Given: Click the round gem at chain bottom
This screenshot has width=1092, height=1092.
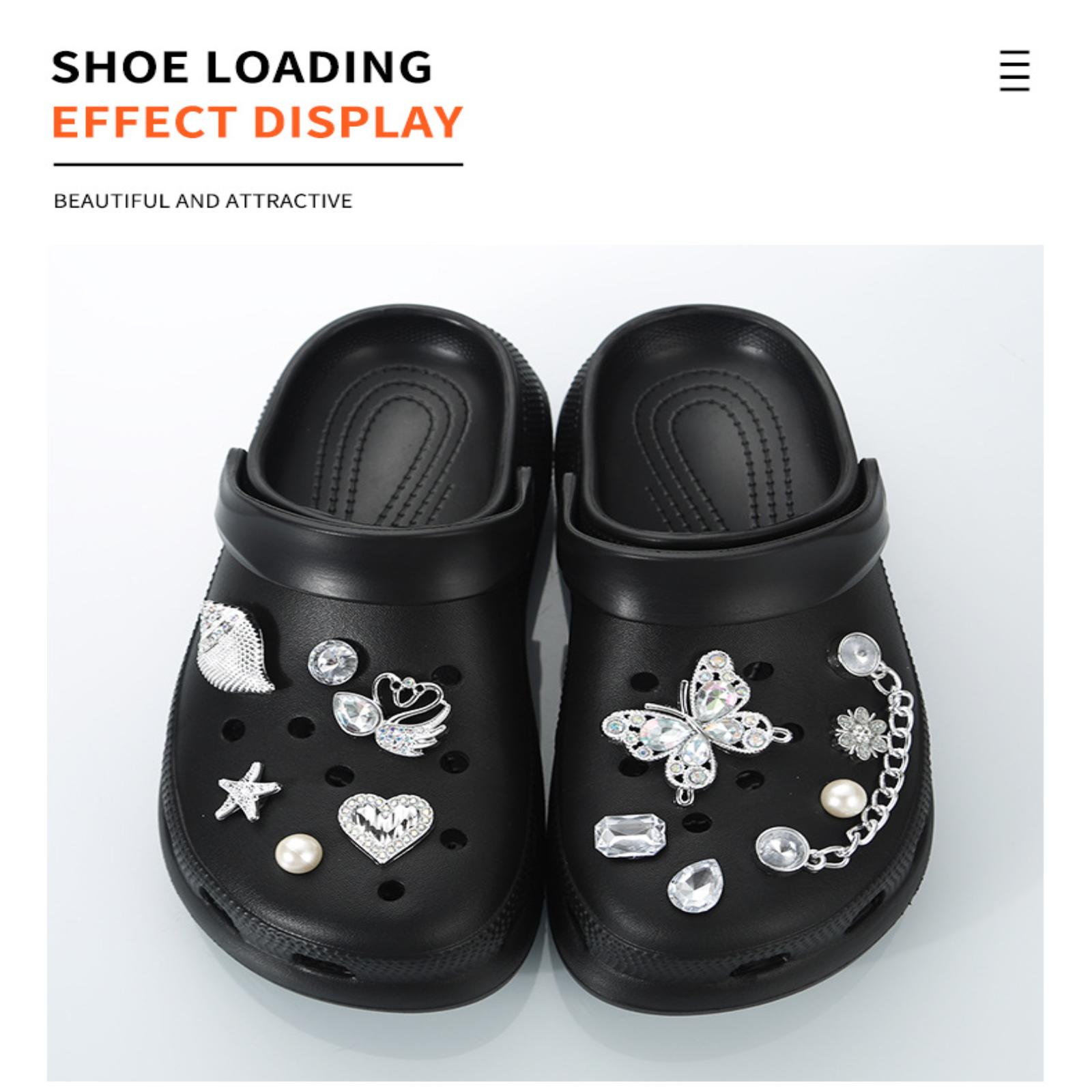Looking at the screenshot, I should pyautogui.click(x=783, y=849).
